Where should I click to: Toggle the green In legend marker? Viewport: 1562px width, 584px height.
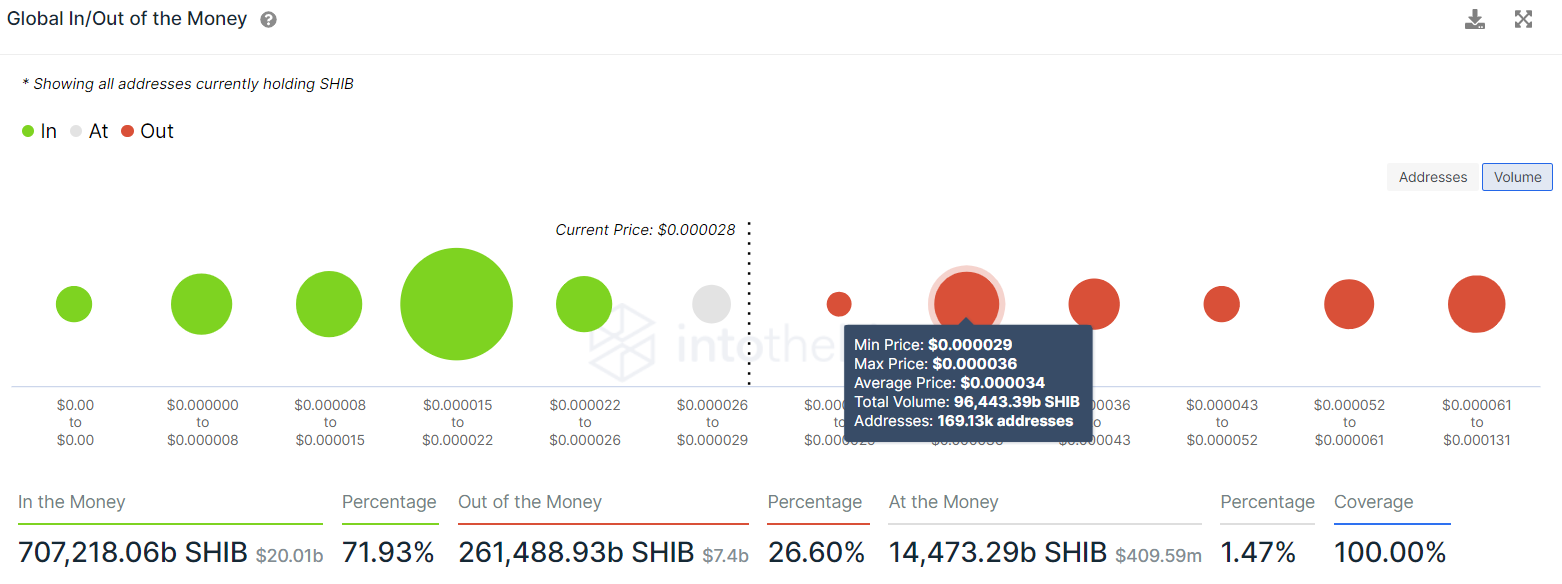coord(28,131)
